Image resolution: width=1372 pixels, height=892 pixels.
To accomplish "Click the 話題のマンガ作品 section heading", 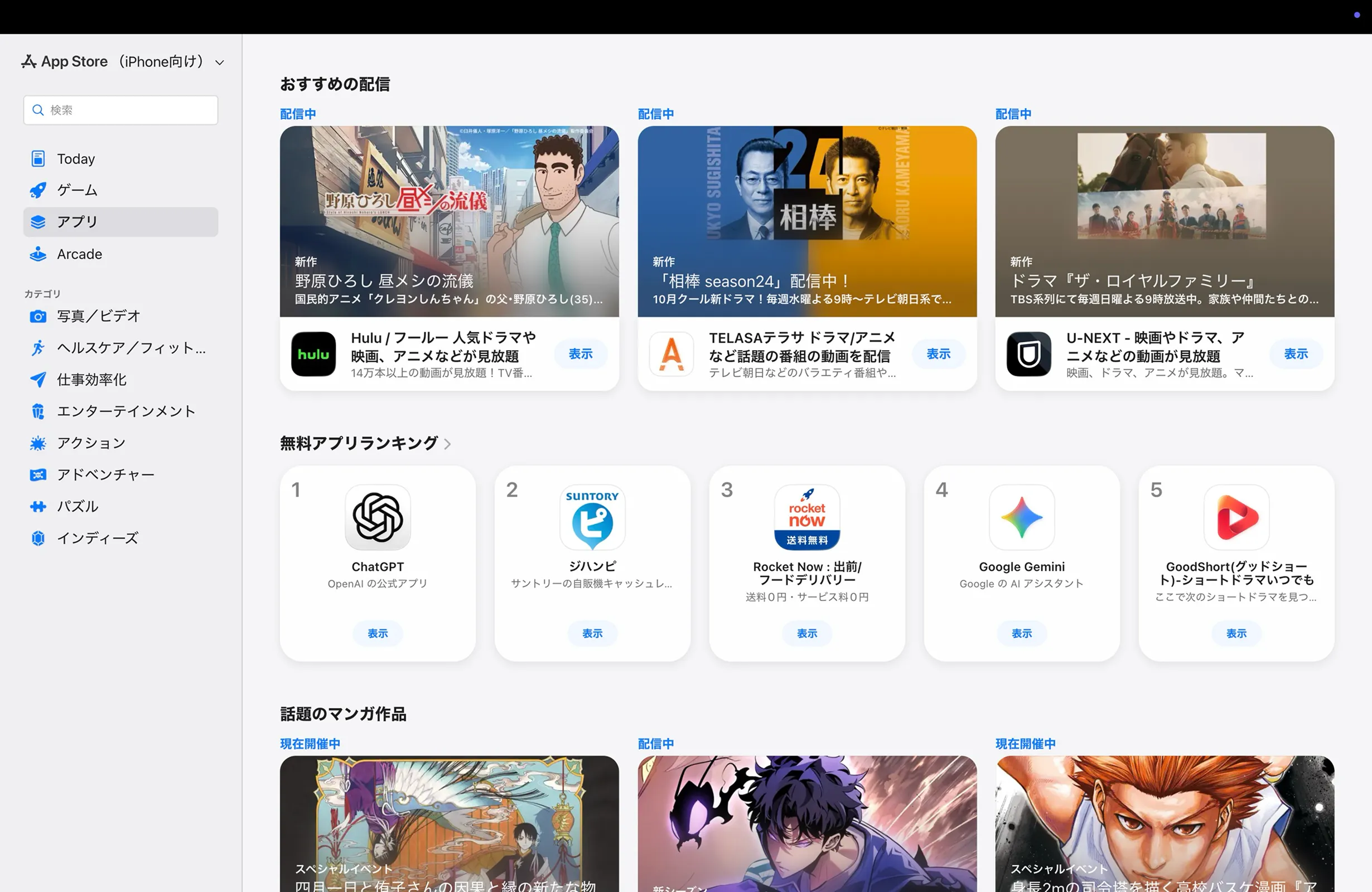I will click(343, 714).
